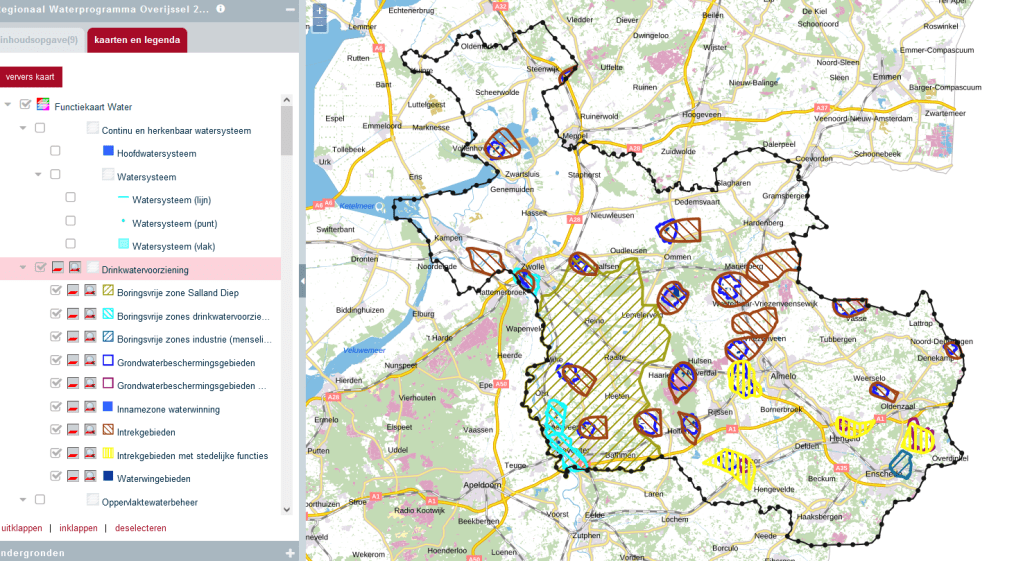Click the transparency icon for Intrekgebieden
Screen dimensions: 1023x561
pos(73,432)
